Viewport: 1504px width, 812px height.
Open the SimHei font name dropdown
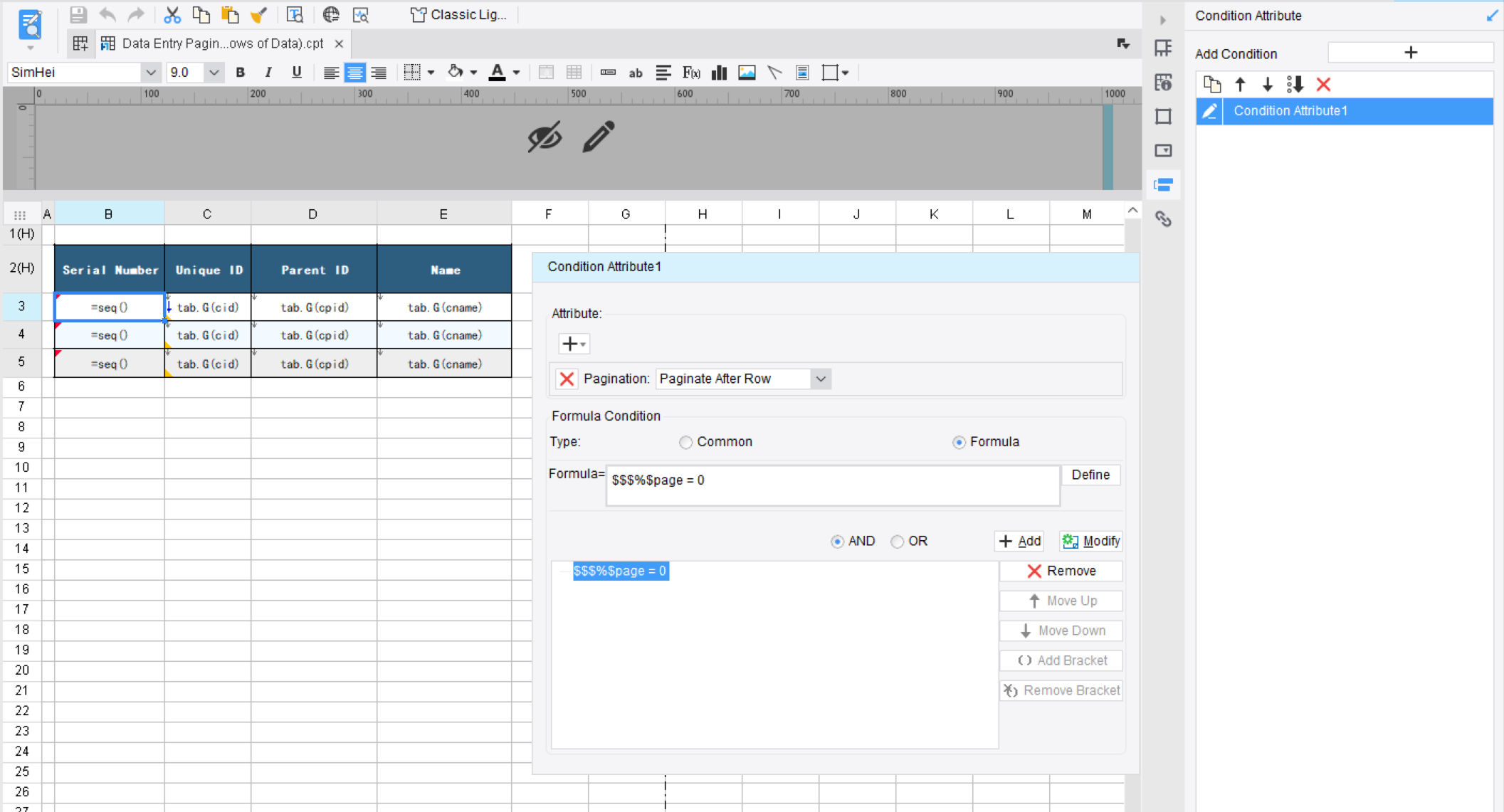pos(150,73)
